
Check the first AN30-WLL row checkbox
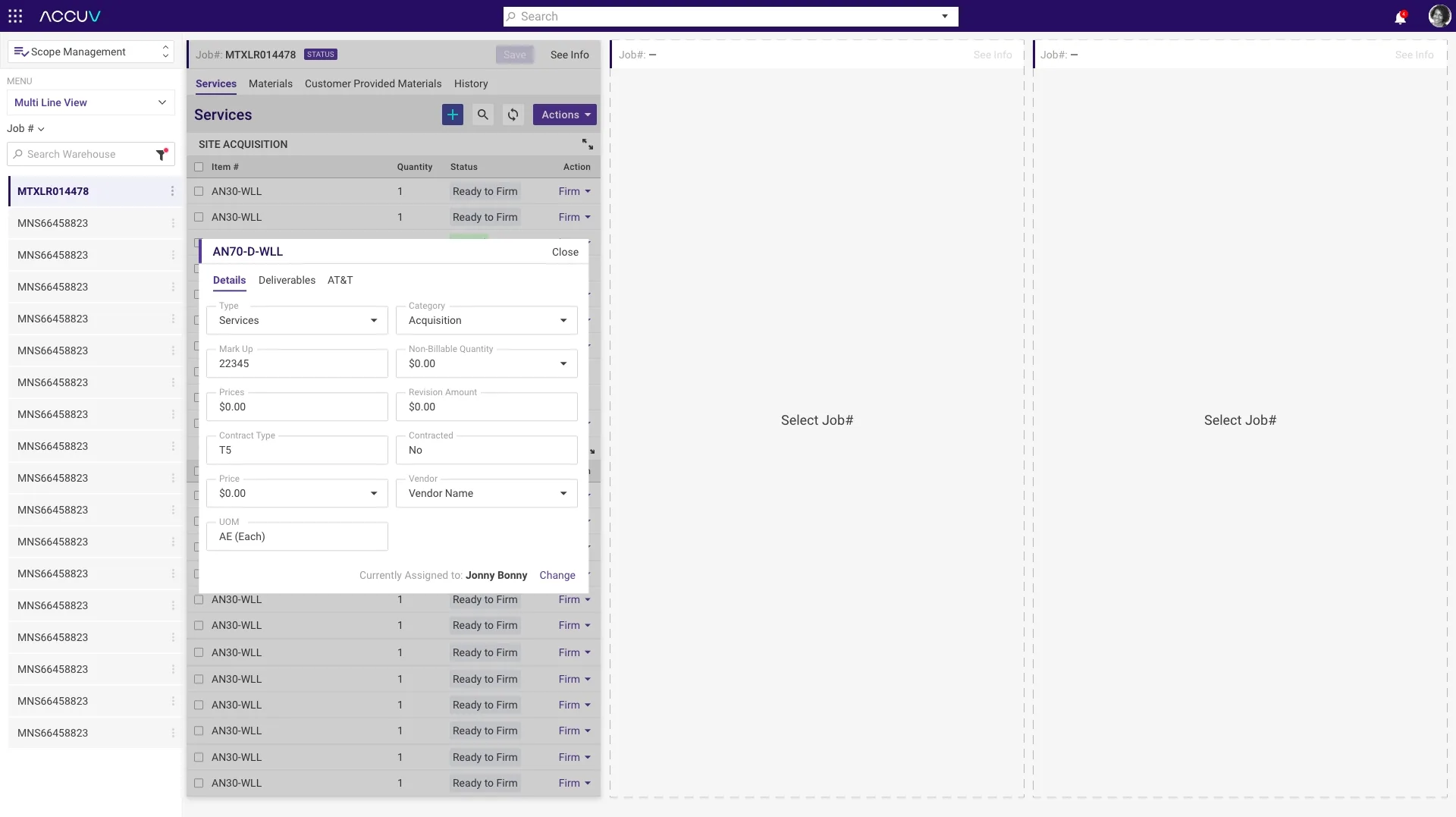coord(199,191)
